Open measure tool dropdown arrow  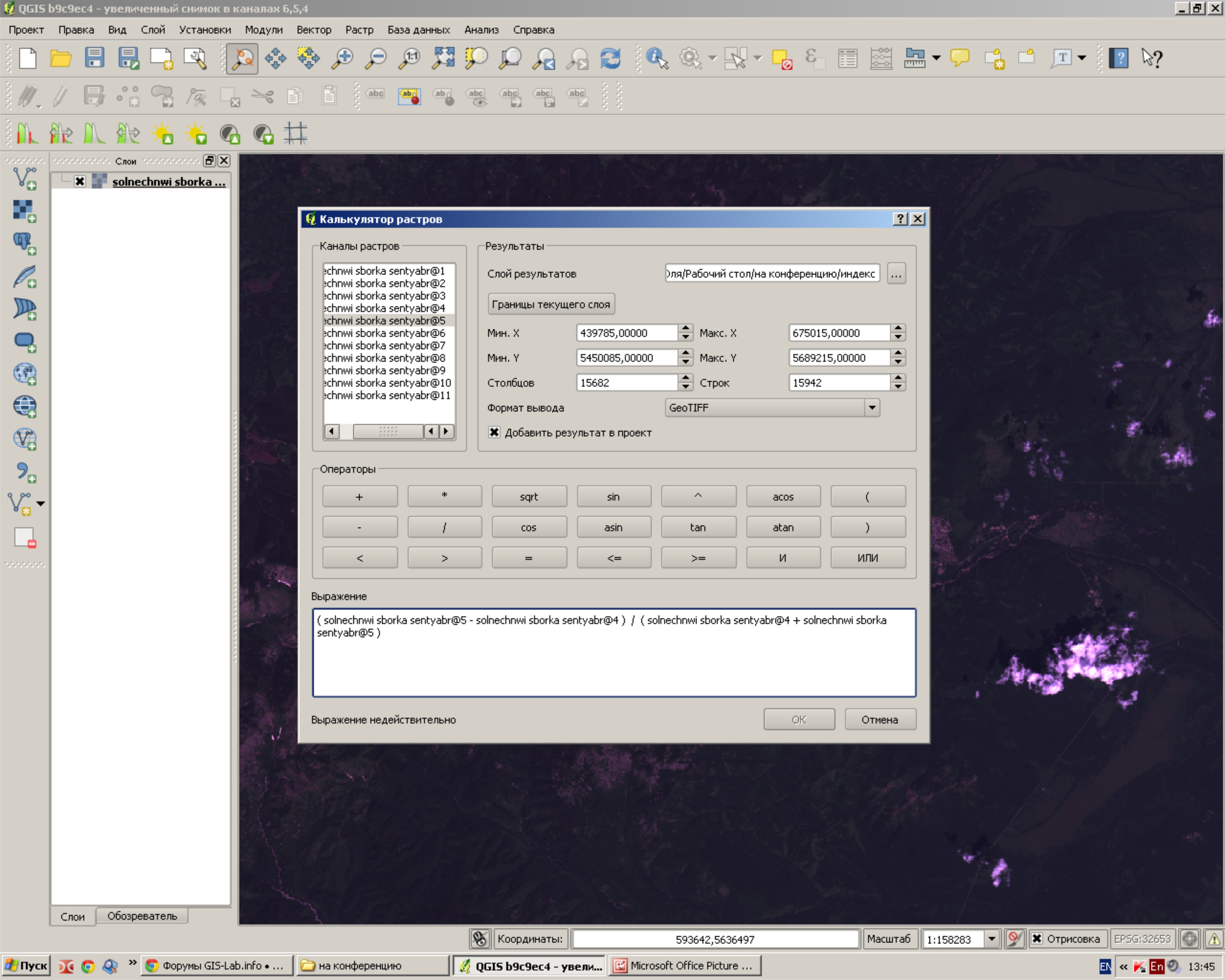click(x=936, y=58)
